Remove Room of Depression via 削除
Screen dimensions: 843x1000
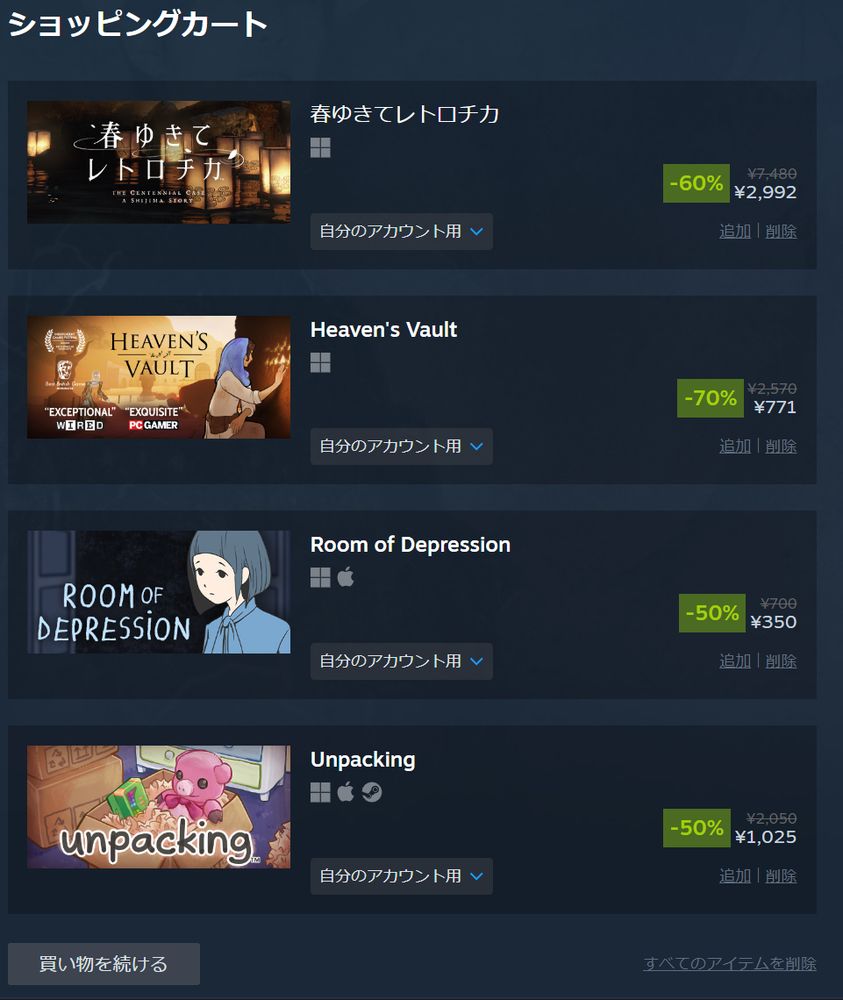coord(781,661)
